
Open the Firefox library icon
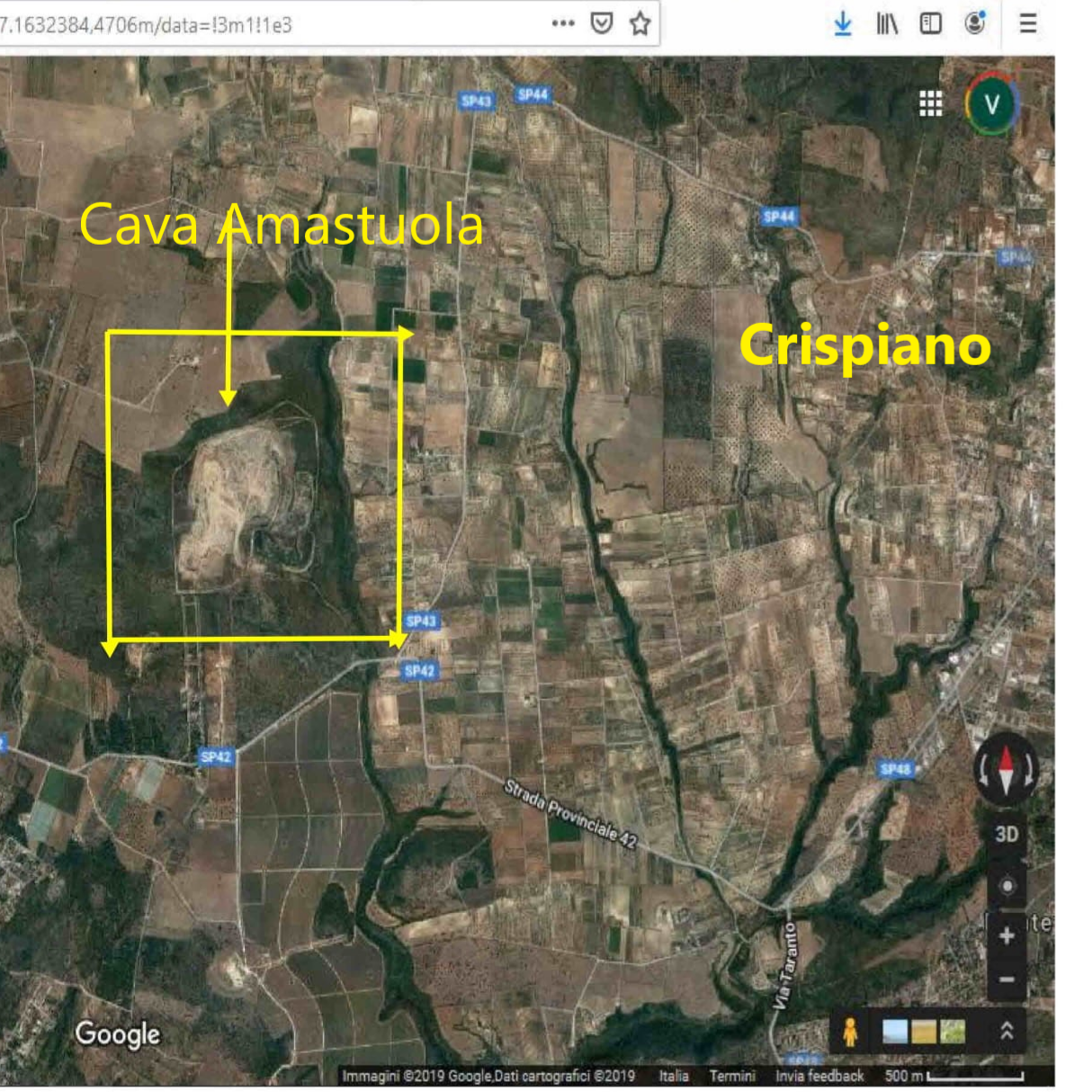point(887,24)
